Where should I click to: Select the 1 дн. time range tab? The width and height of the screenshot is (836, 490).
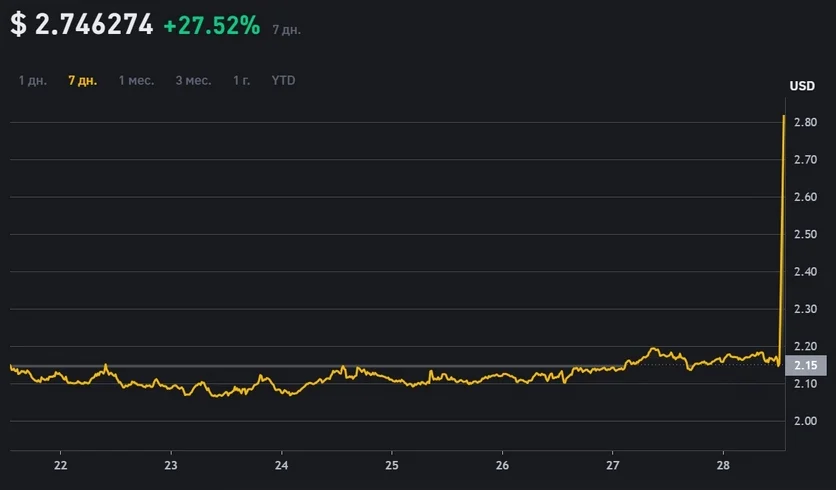click(x=32, y=80)
